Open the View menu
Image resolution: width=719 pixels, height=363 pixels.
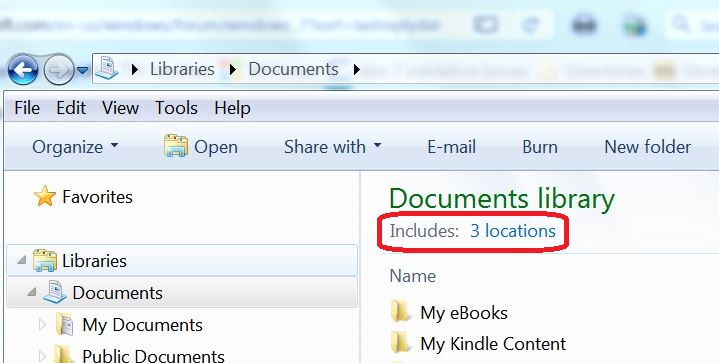121,108
